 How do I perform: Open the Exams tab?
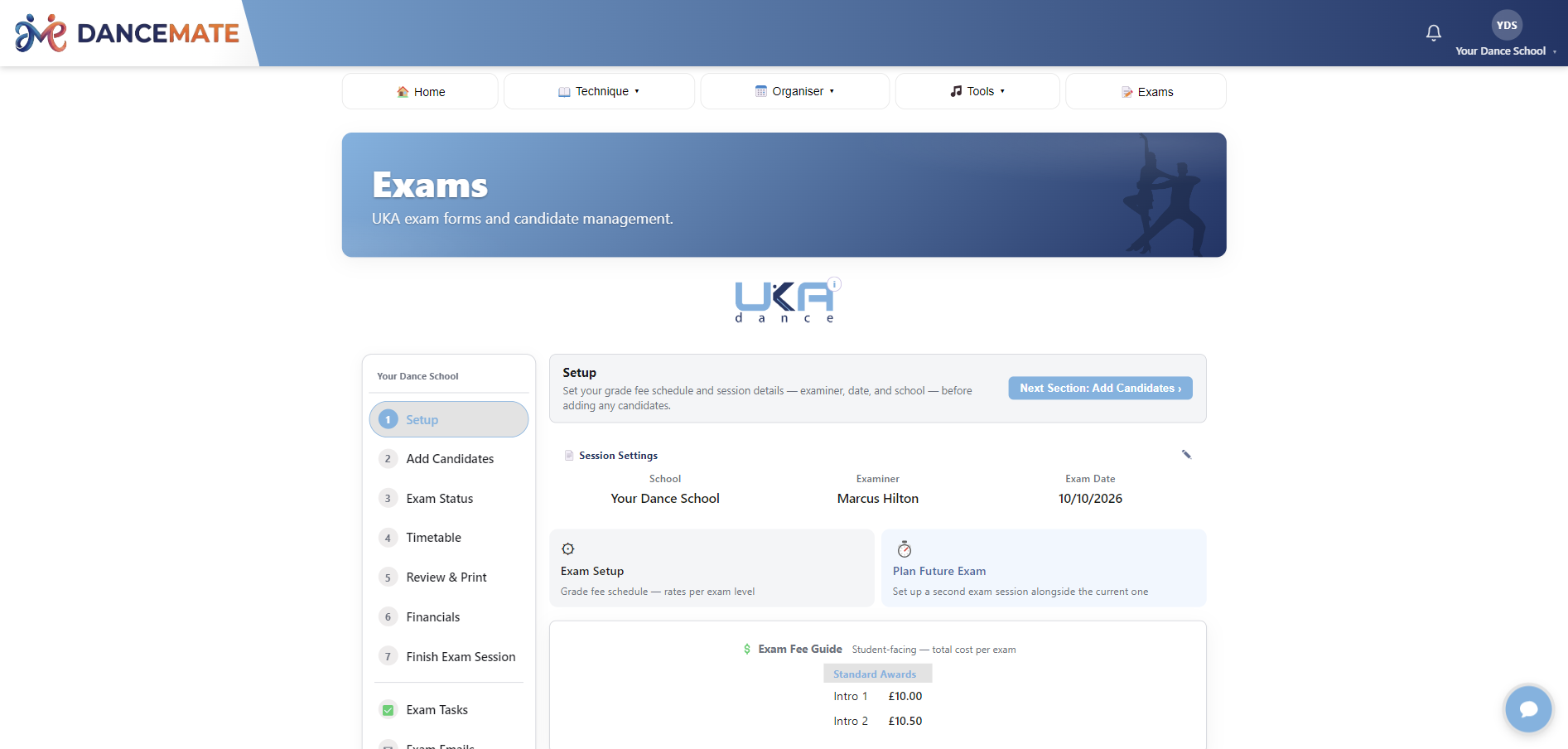pyautogui.click(x=1146, y=91)
